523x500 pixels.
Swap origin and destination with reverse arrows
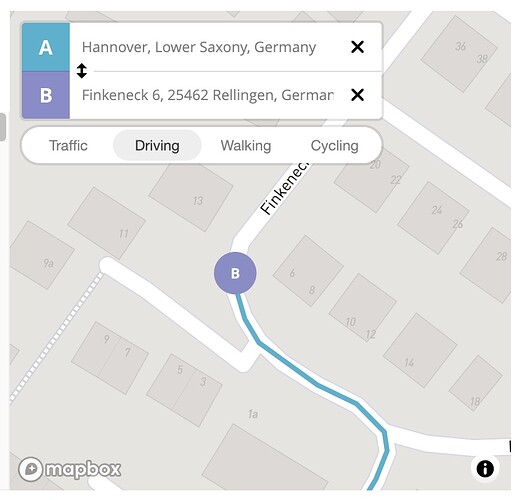[x=82, y=71]
